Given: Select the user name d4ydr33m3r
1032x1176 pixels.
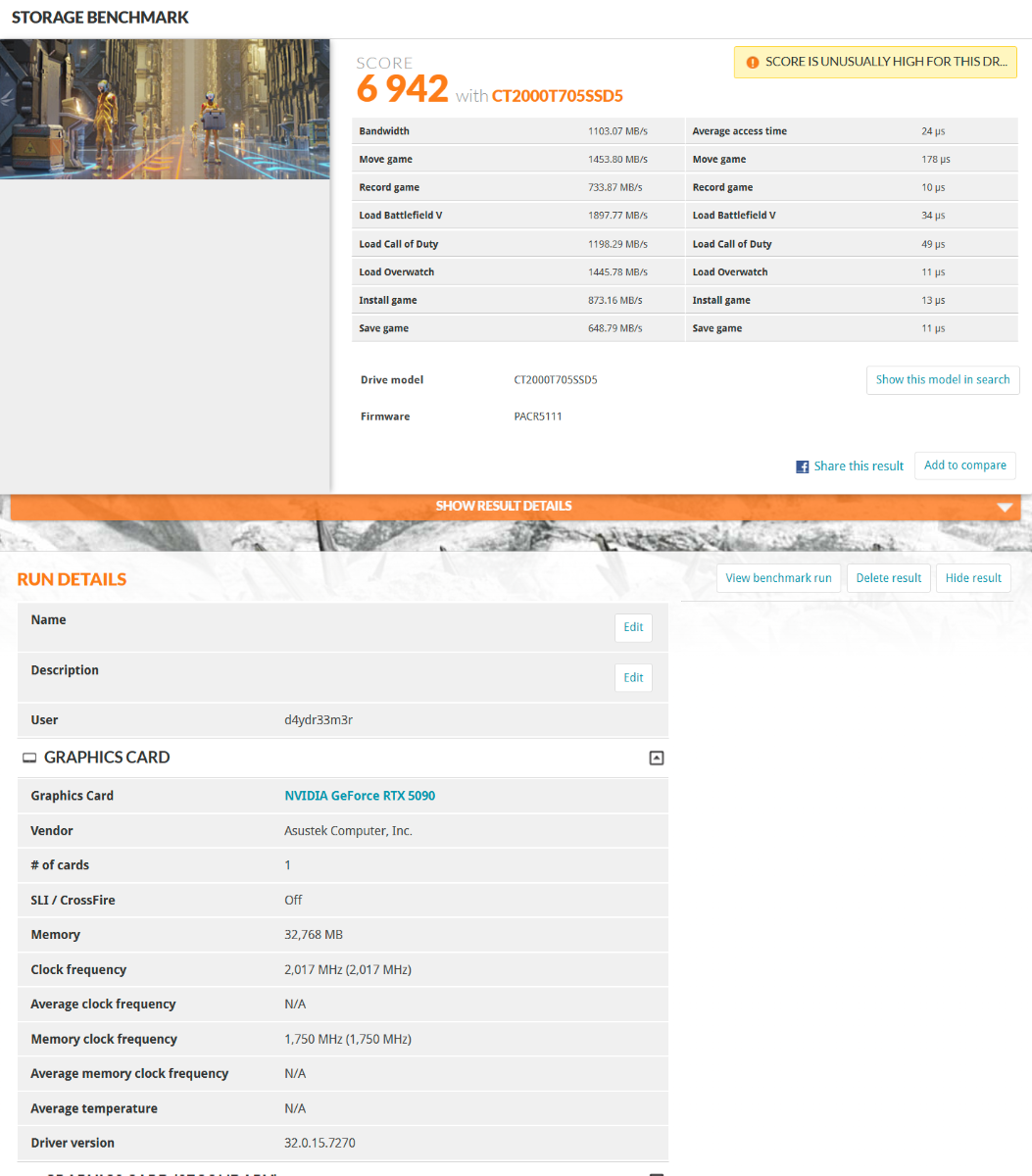Looking at the screenshot, I should [x=319, y=720].
